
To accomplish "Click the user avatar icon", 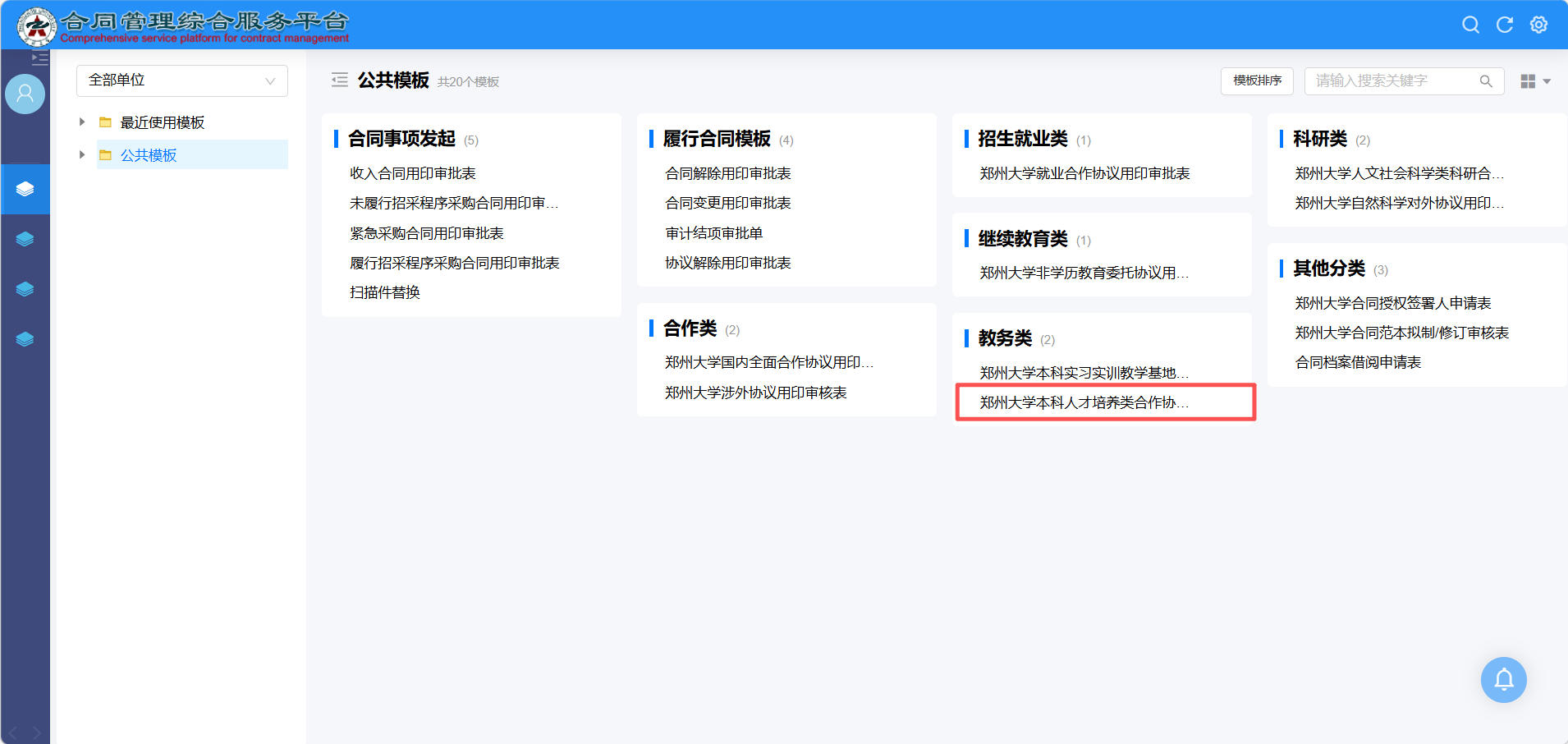I will click(25, 94).
